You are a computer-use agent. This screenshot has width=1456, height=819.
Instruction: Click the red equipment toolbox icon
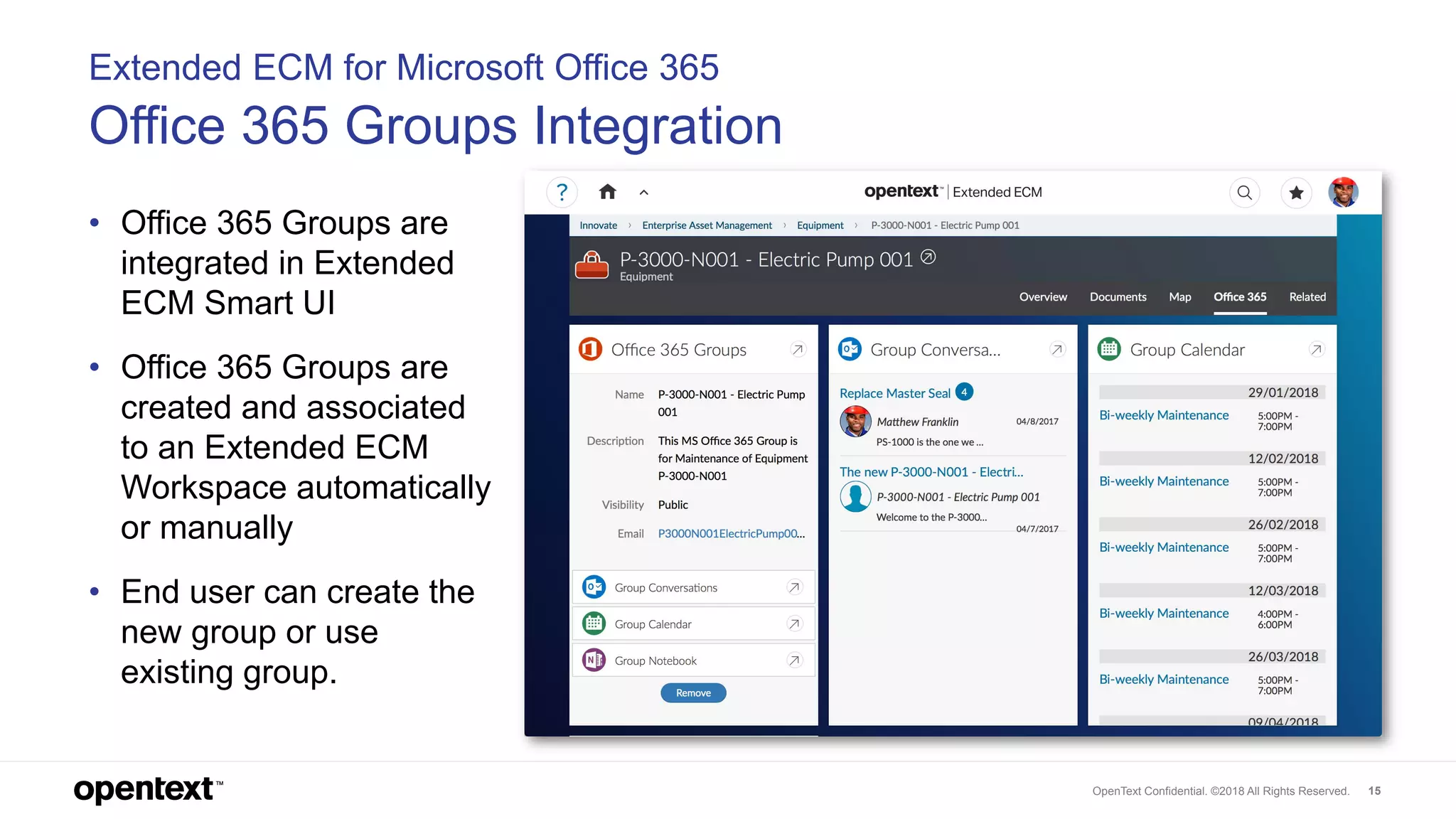click(x=591, y=265)
